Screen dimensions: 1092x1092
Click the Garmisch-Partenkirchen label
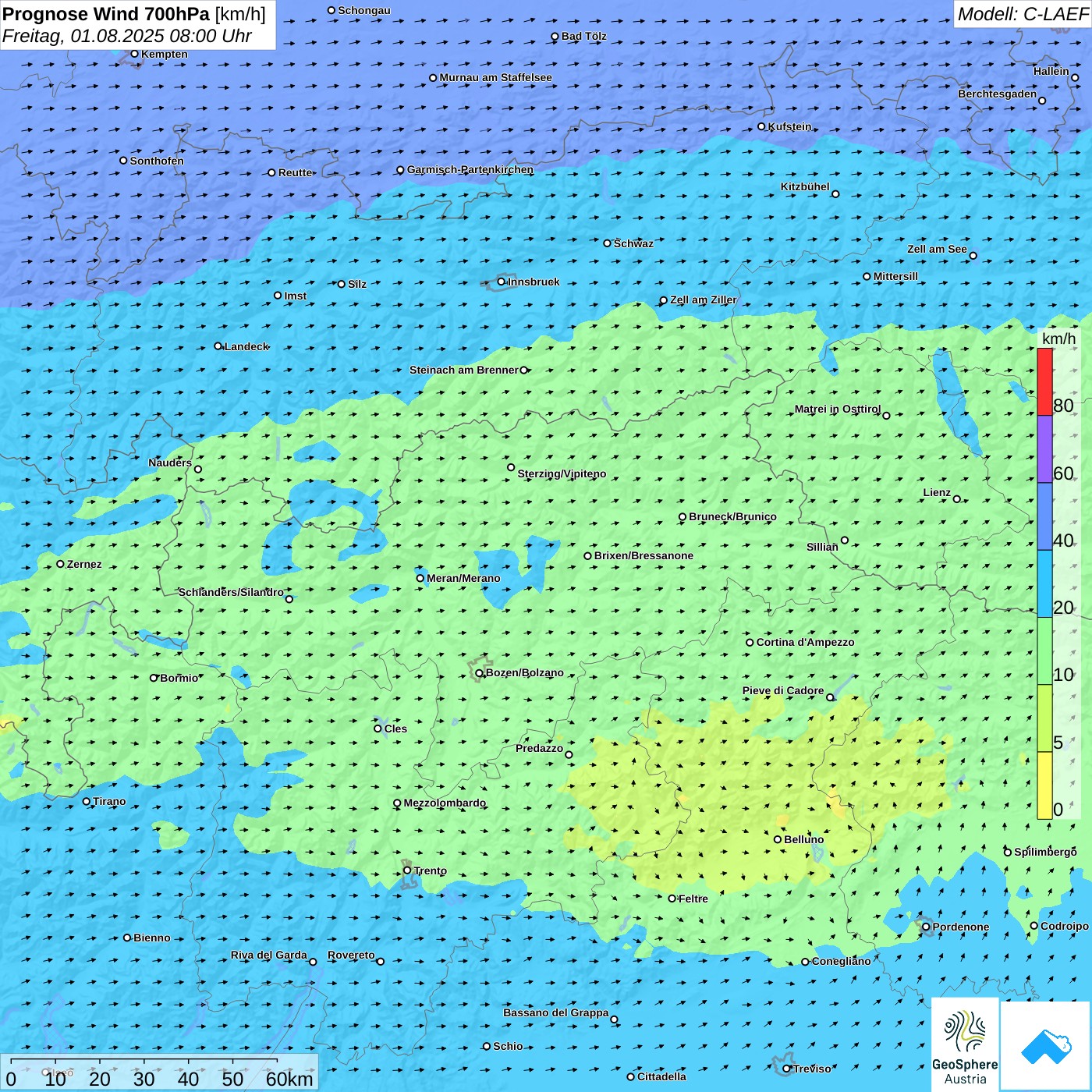pyautogui.click(x=470, y=169)
